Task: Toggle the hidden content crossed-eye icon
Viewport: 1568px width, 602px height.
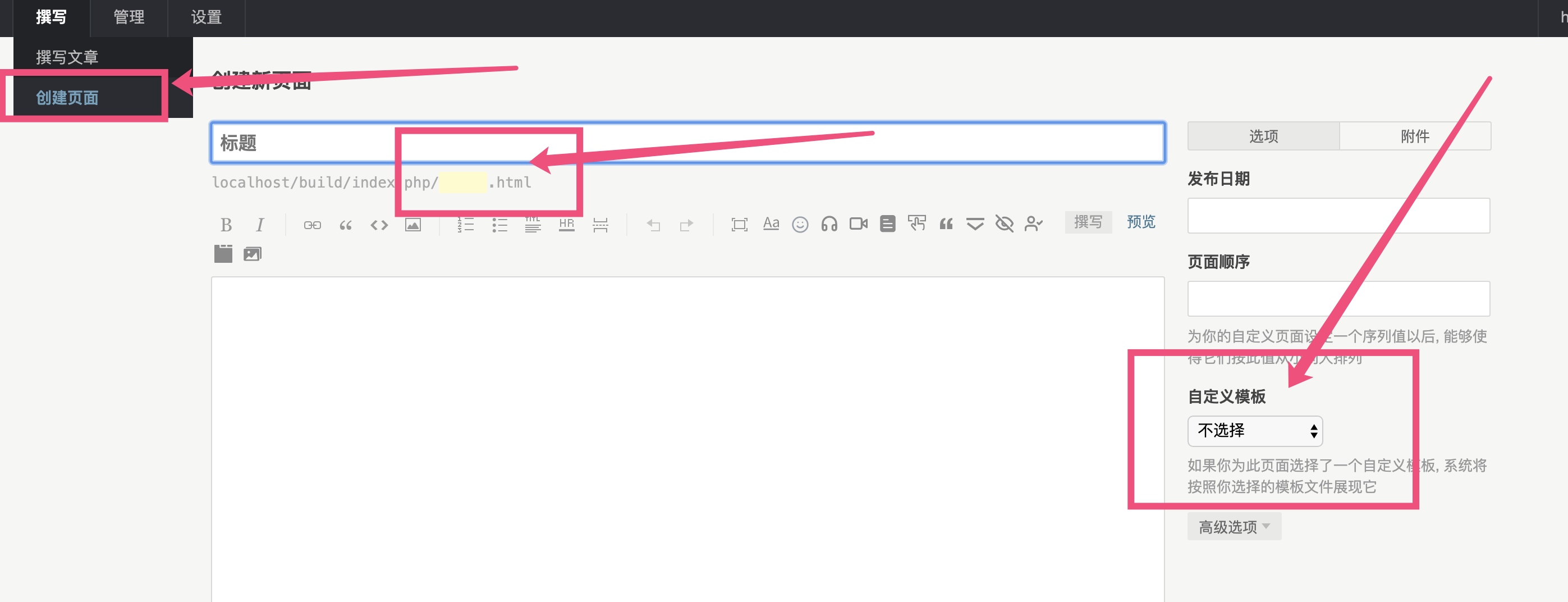Action: [1005, 224]
